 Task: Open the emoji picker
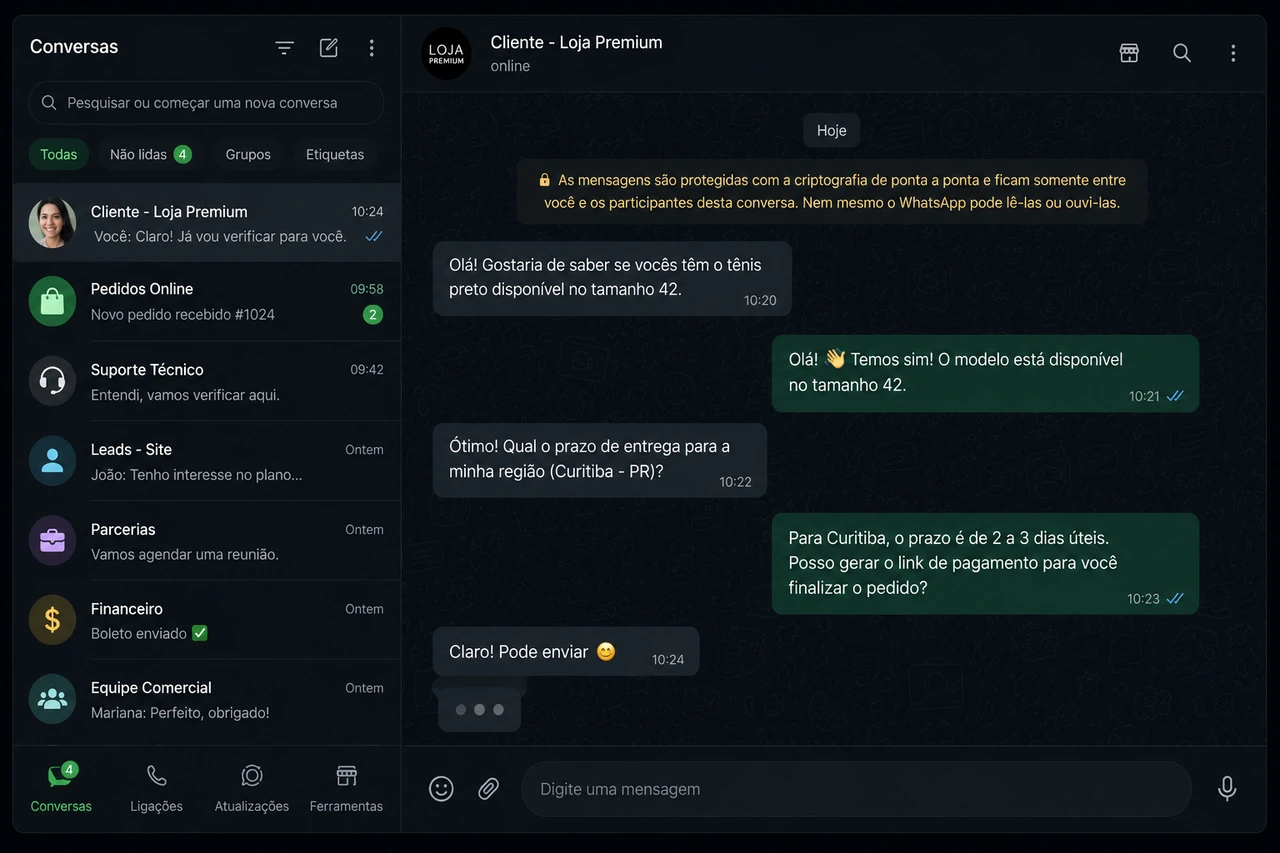click(x=441, y=789)
